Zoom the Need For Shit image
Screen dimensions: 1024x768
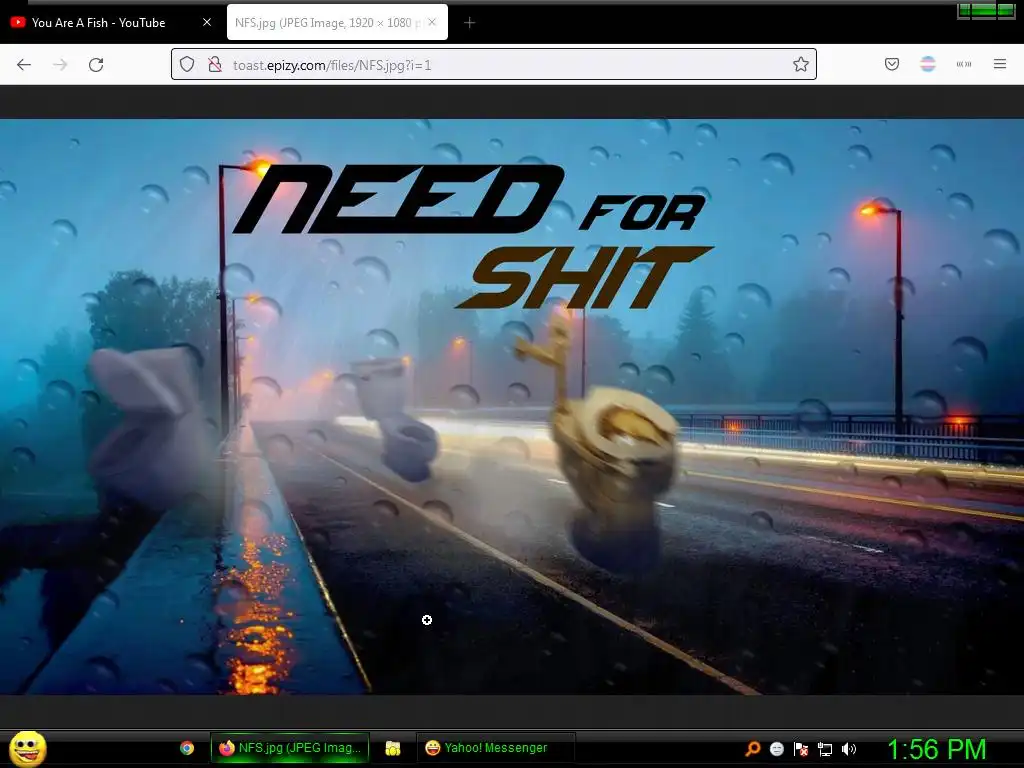click(512, 406)
